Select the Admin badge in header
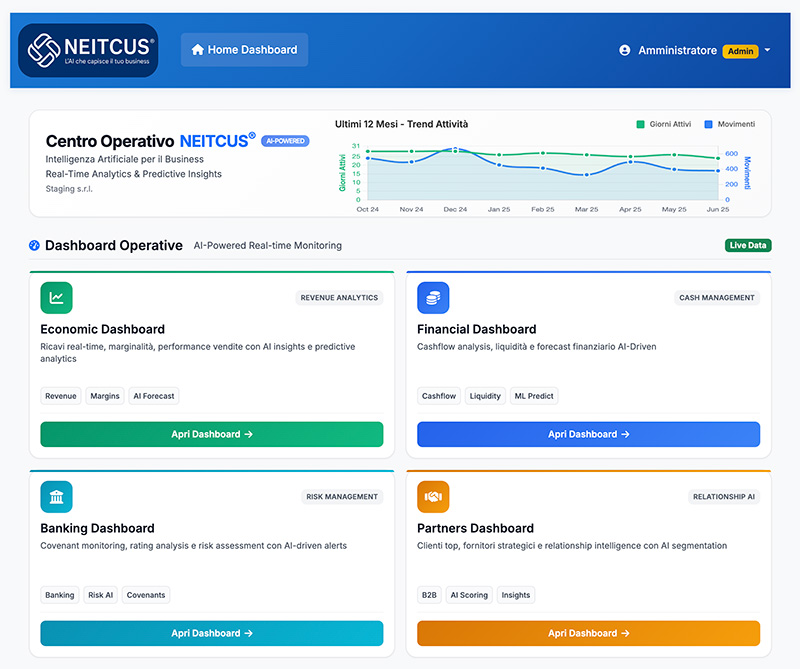Image resolution: width=800 pixels, height=669 pixels. (740, 51)
